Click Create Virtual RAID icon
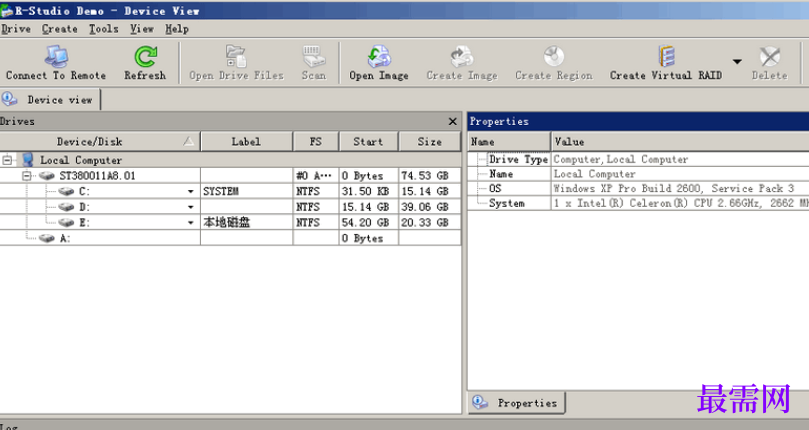809x430 pixels. [667, 56]
